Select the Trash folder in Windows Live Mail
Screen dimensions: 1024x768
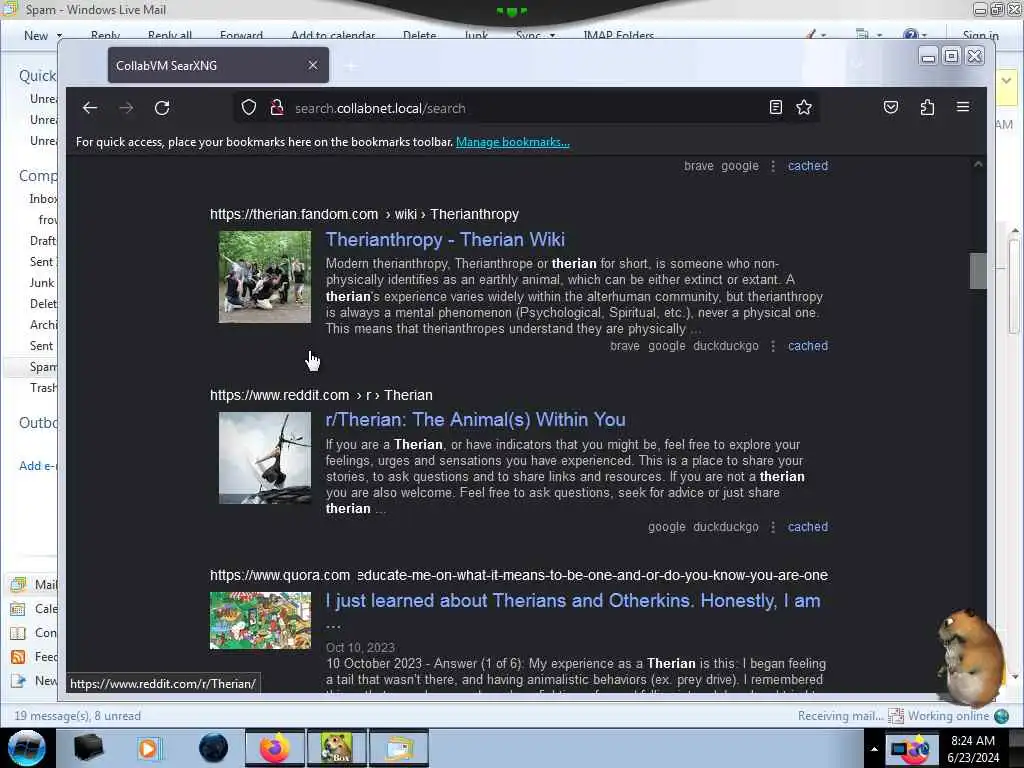click(x=43, y=388)
